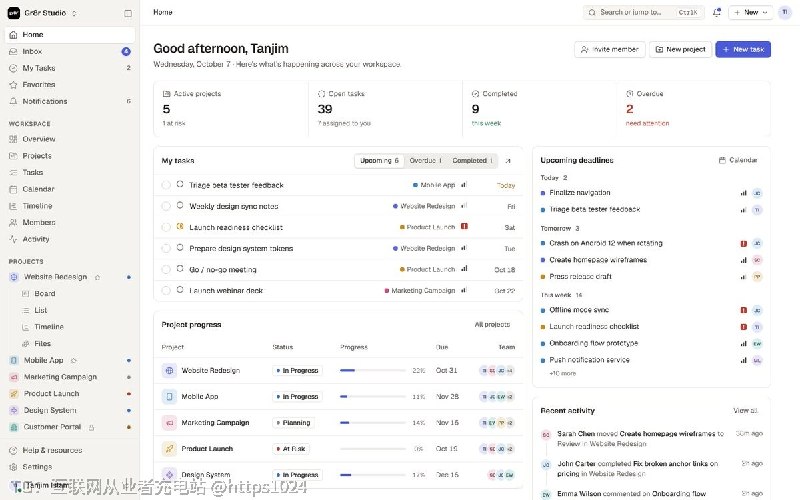Click the Website Redesign progress bar
The width and height of the screenshot is (800, 500).
click(x=373, y=370)
